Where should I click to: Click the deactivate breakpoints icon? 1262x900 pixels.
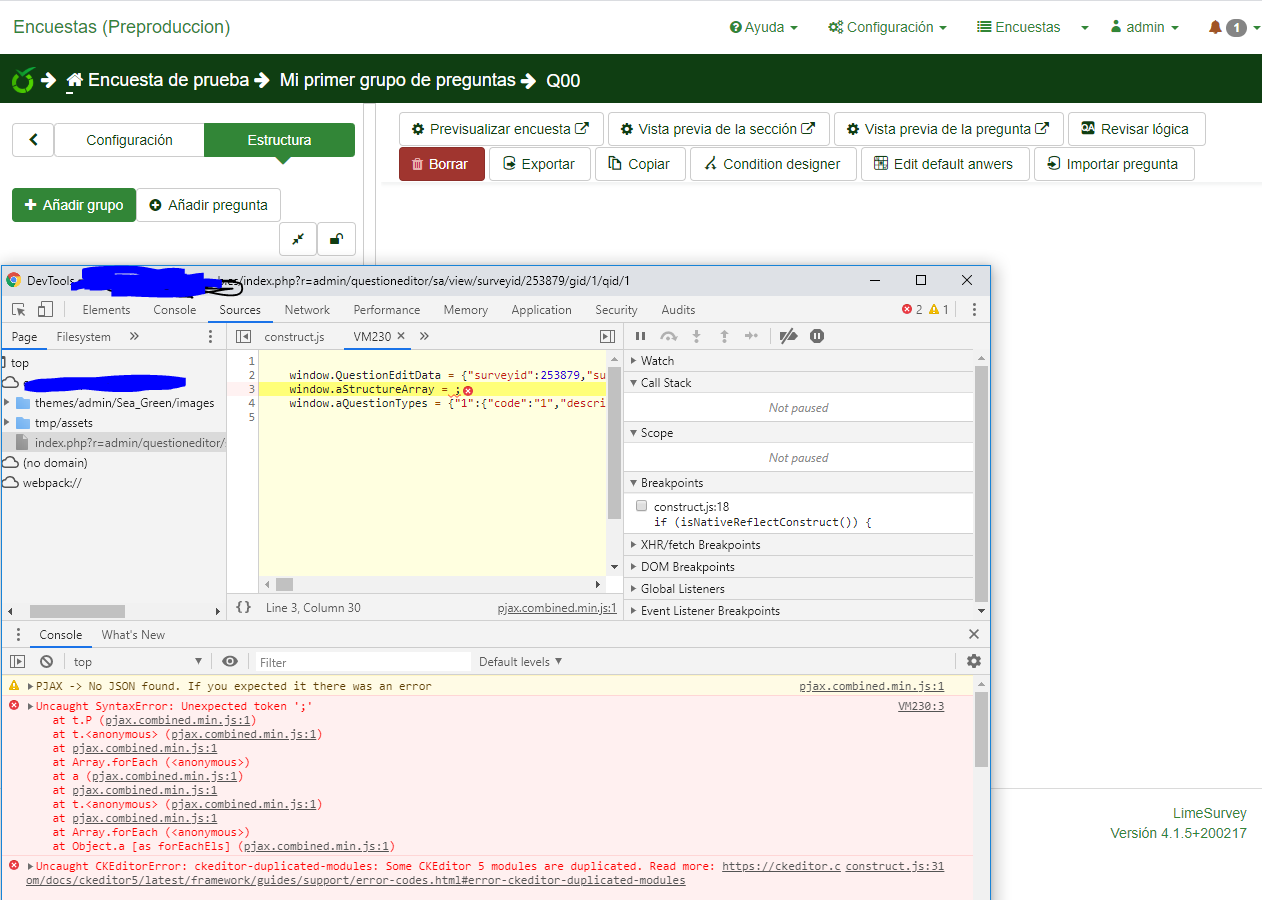788,336
